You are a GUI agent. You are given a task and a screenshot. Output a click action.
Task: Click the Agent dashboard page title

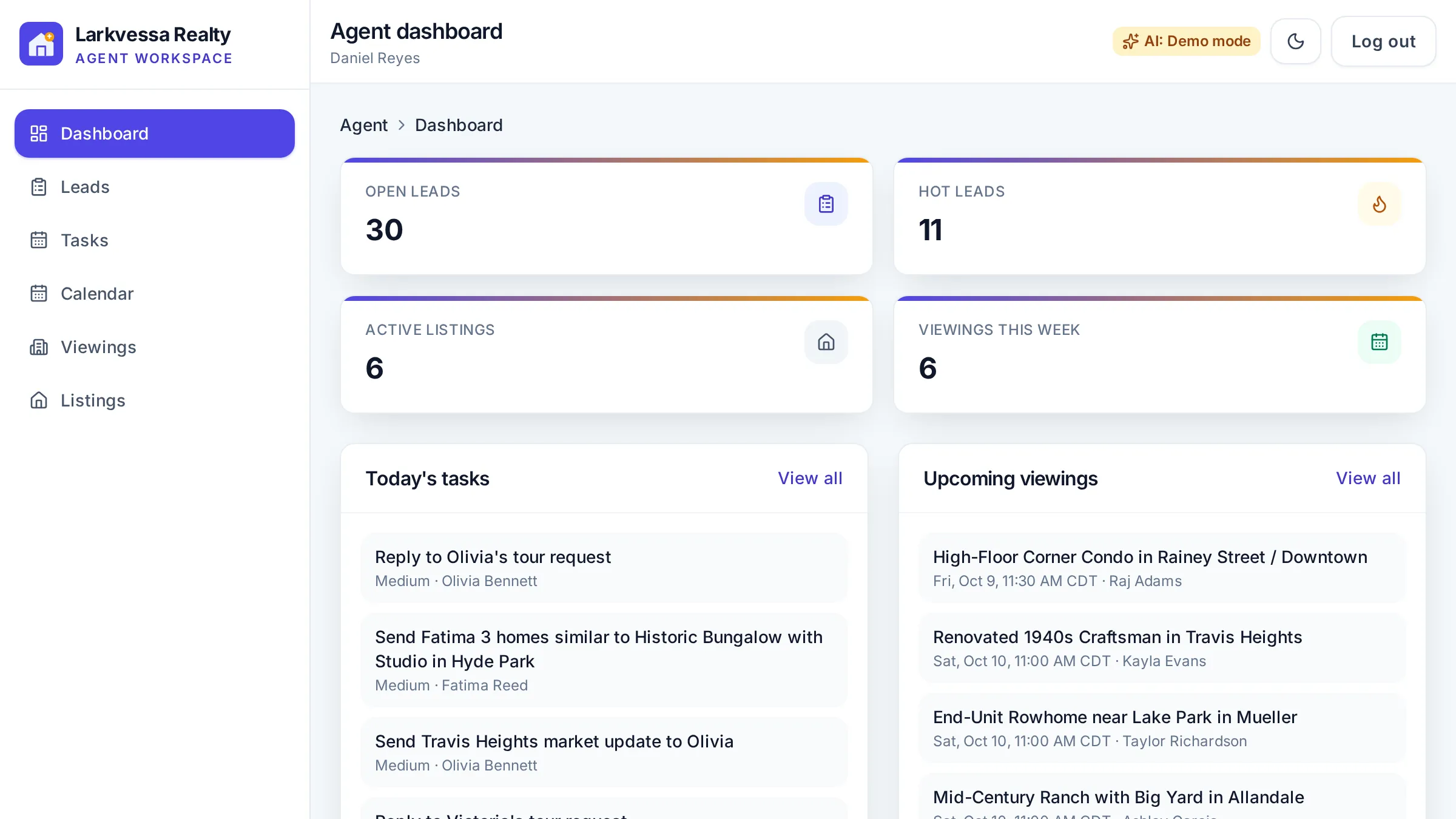(x=416, y=32)
